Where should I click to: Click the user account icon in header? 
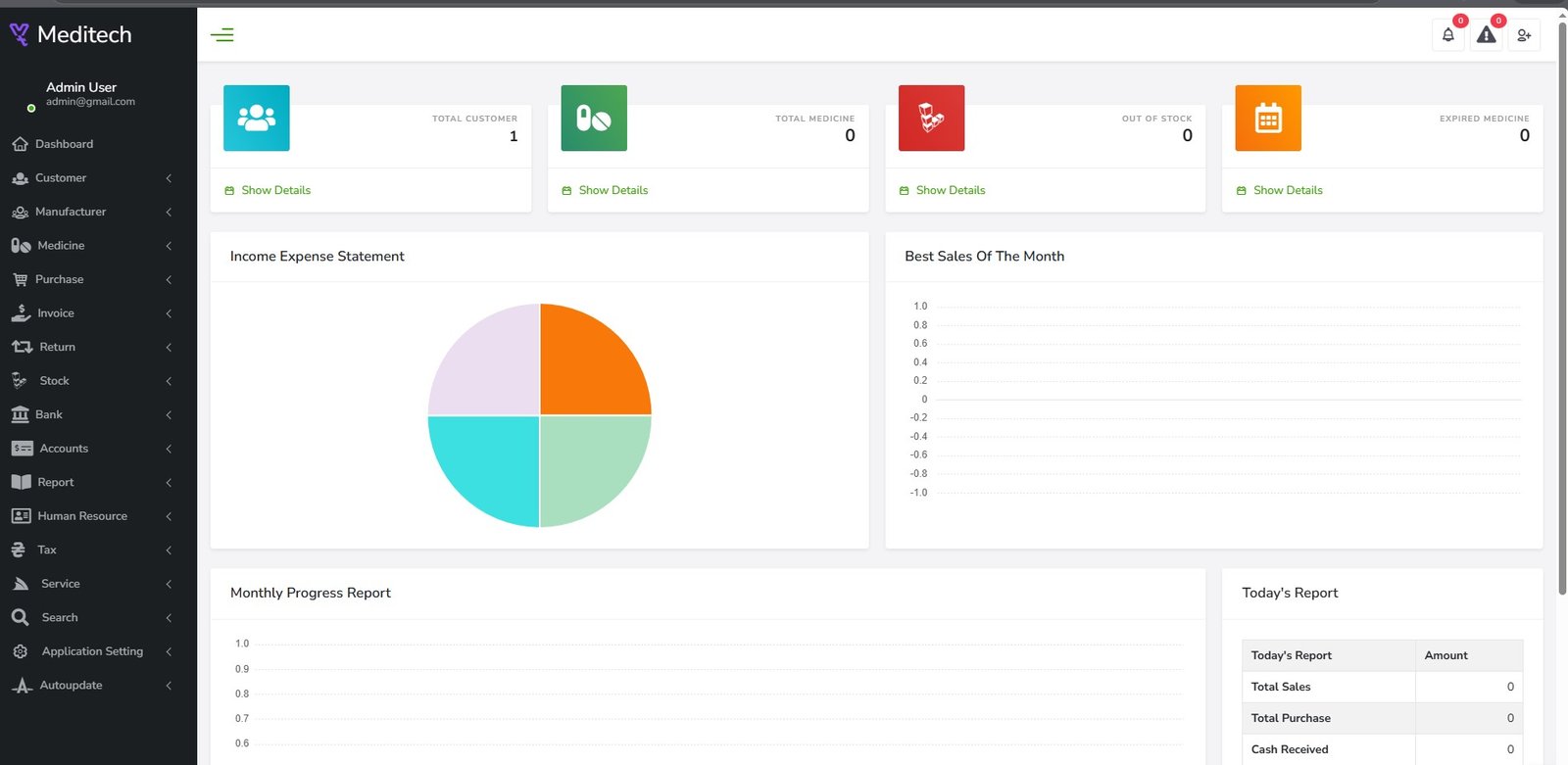point(1524,35)
